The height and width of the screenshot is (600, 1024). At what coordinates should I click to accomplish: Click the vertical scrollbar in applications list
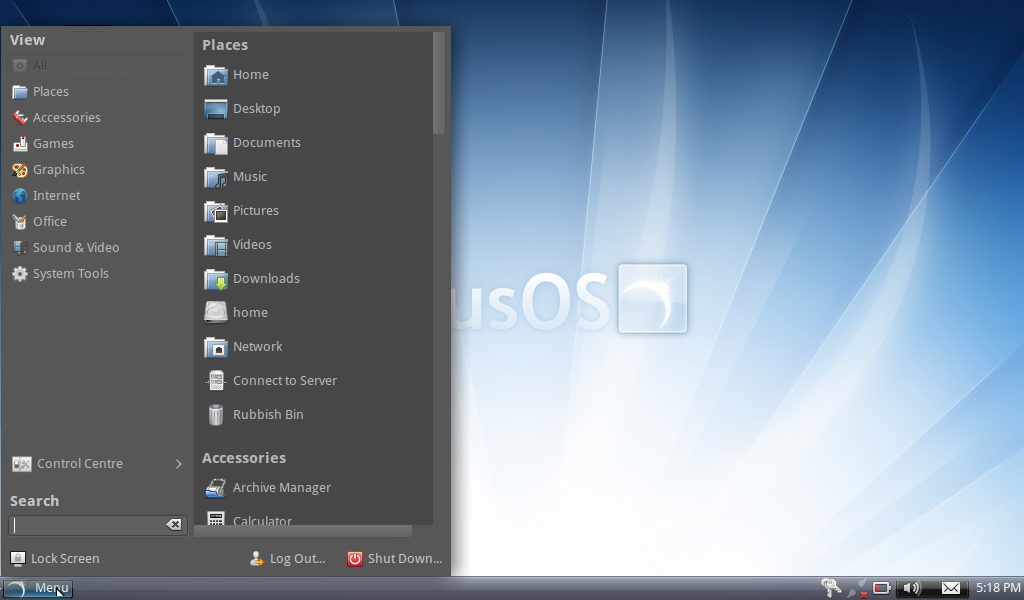(x=439, y=83)
